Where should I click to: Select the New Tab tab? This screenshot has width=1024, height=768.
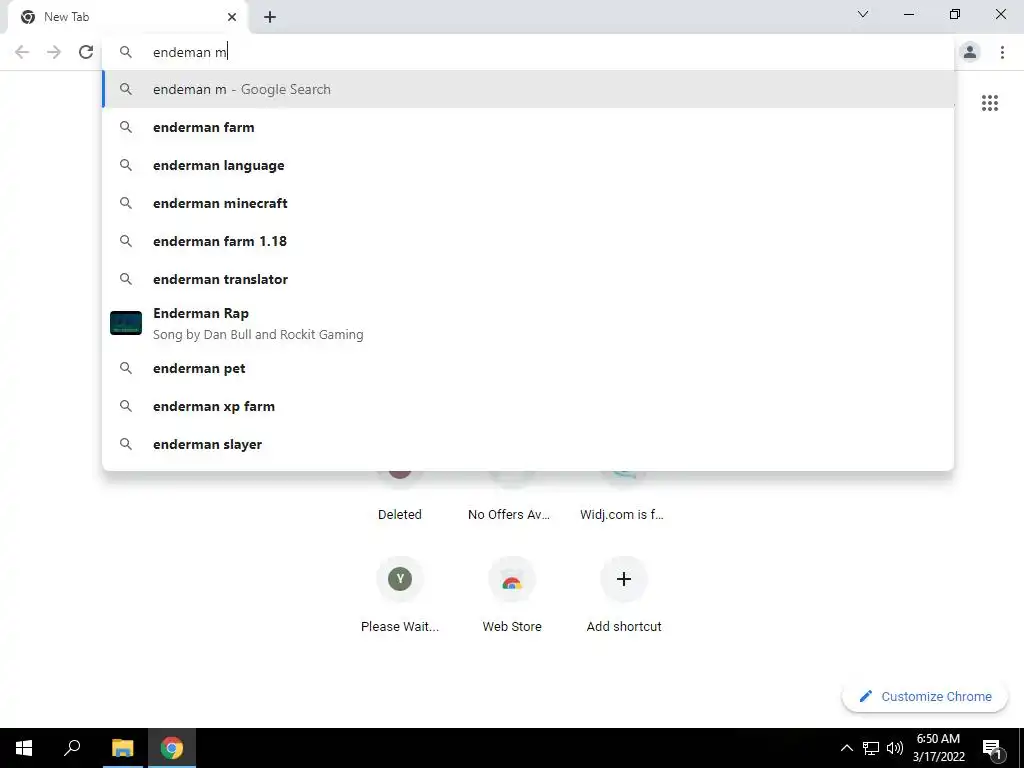click(x=128, y=17)
